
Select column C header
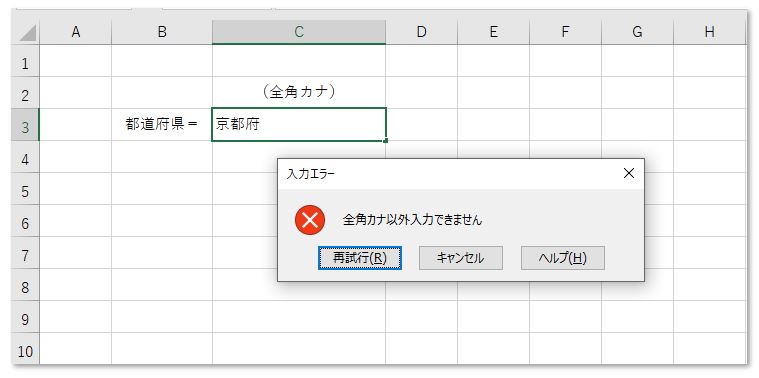299,32
